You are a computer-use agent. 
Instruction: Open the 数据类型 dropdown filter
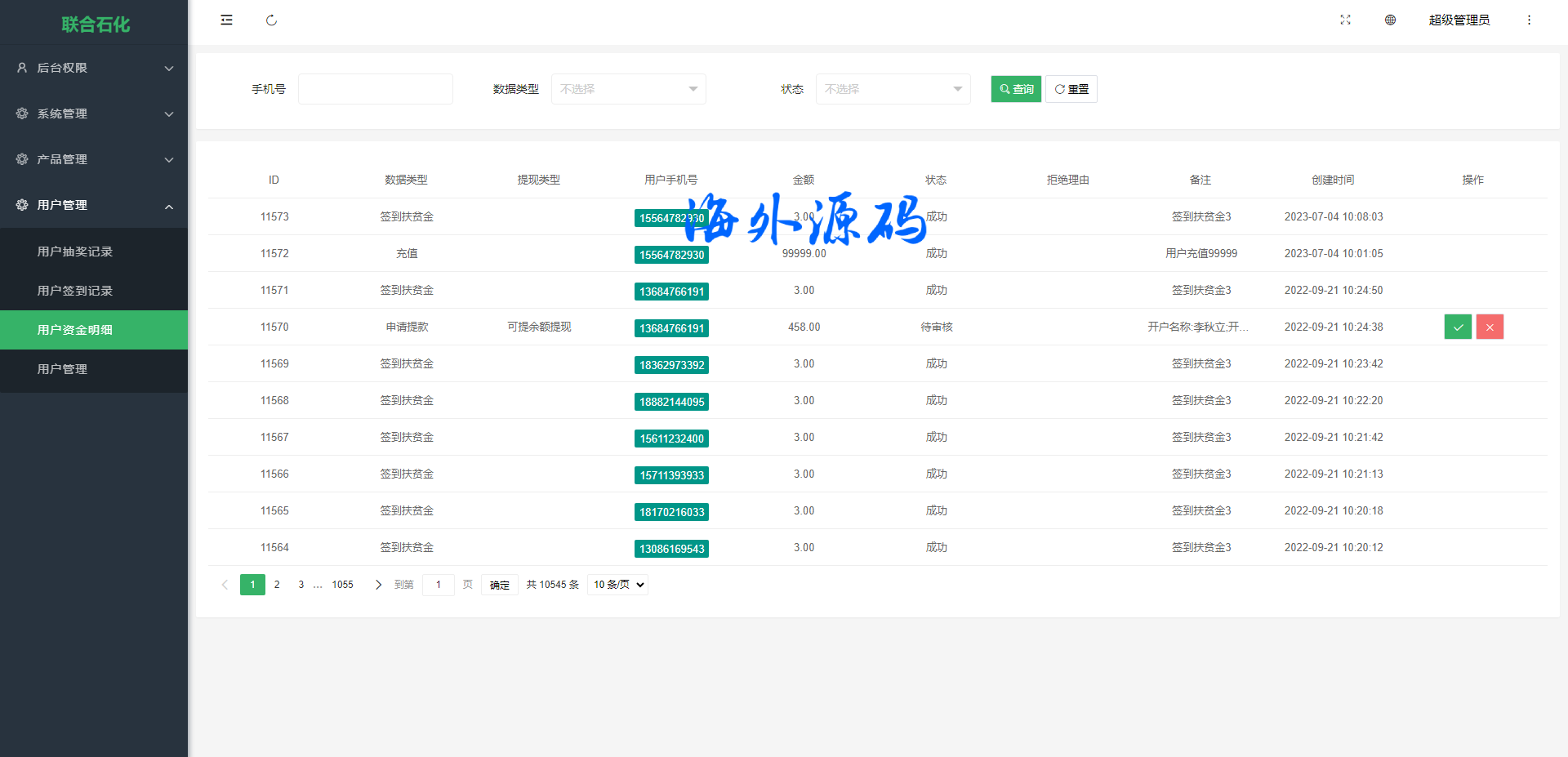tap(628, 89)
